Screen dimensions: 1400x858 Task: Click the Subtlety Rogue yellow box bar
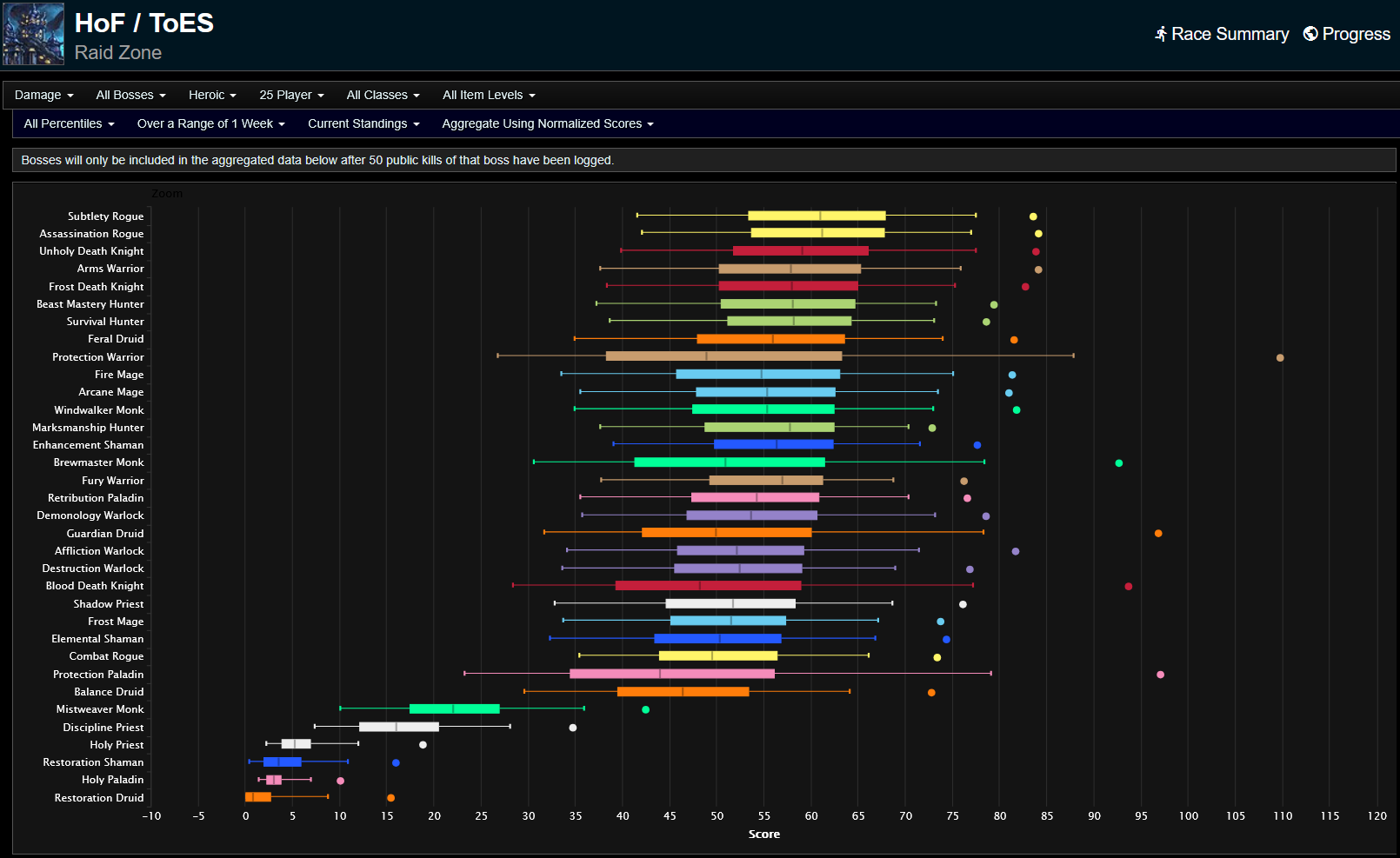[817, 216]
